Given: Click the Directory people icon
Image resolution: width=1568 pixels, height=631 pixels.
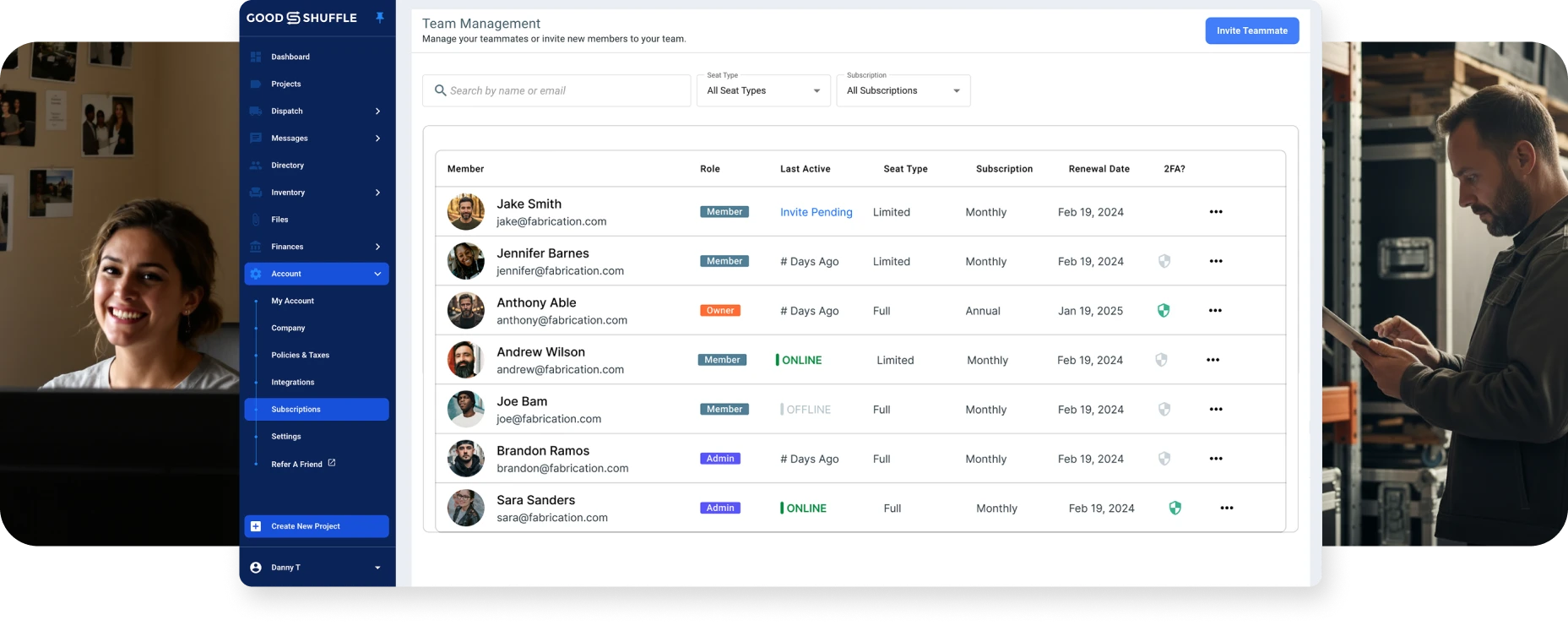Looking at the screenshot, I should [256, 166].
